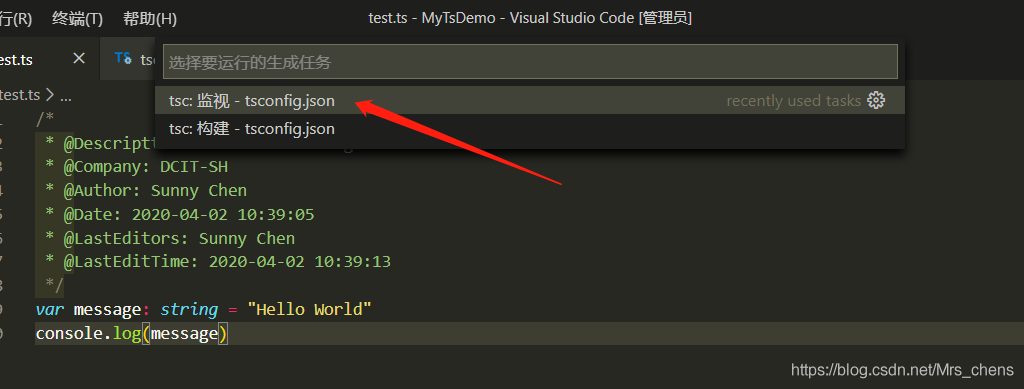This screenshot has width=1024, height=389.
Task: Expand the breadcrumb ellipsis symbol picker
Action: 65,96
